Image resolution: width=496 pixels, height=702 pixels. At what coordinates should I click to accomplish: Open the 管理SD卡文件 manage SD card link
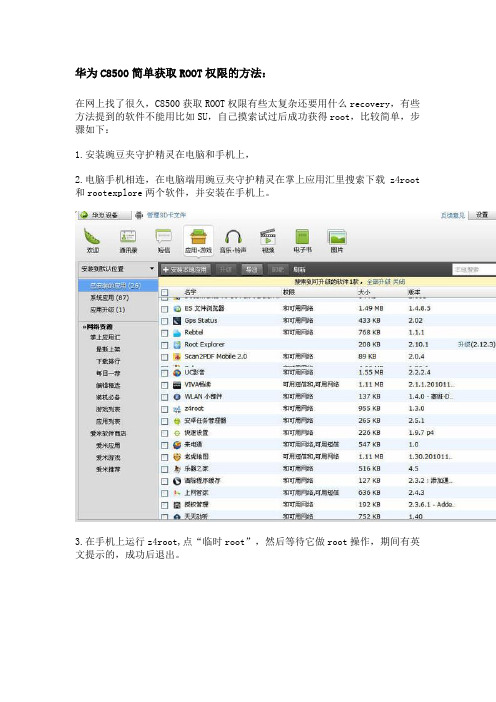(x=166, y=215)
